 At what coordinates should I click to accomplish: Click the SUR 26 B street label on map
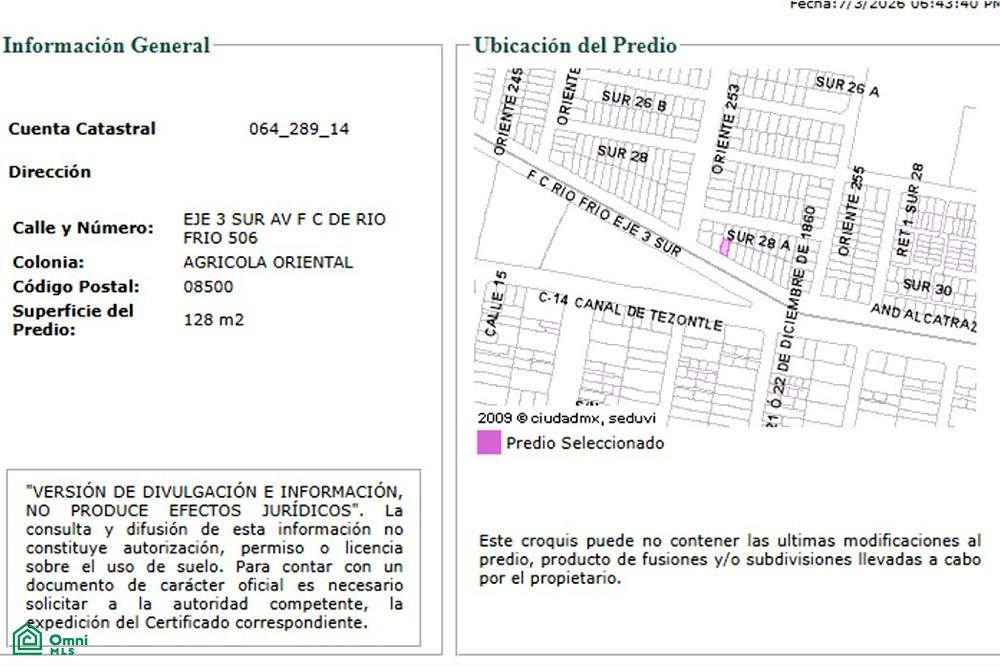coord(634,101)
